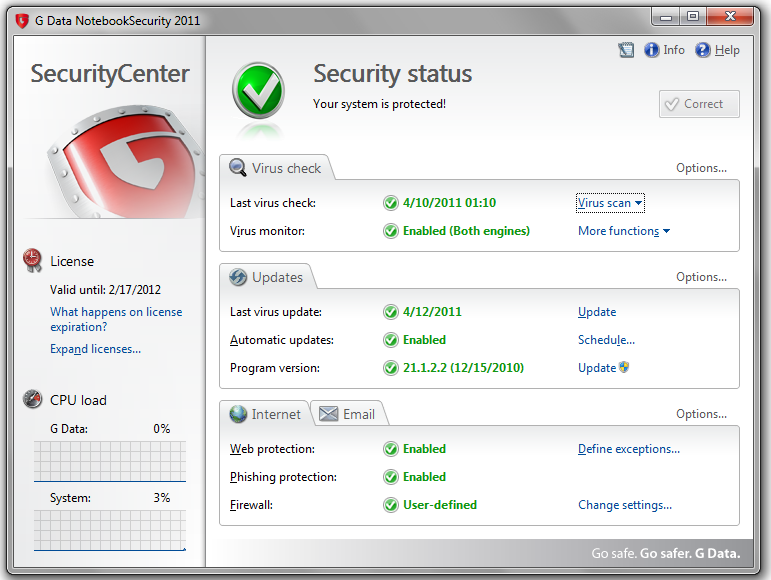Click the System CPU load graph
The image size is (771, 580).
tap(110, 530)
